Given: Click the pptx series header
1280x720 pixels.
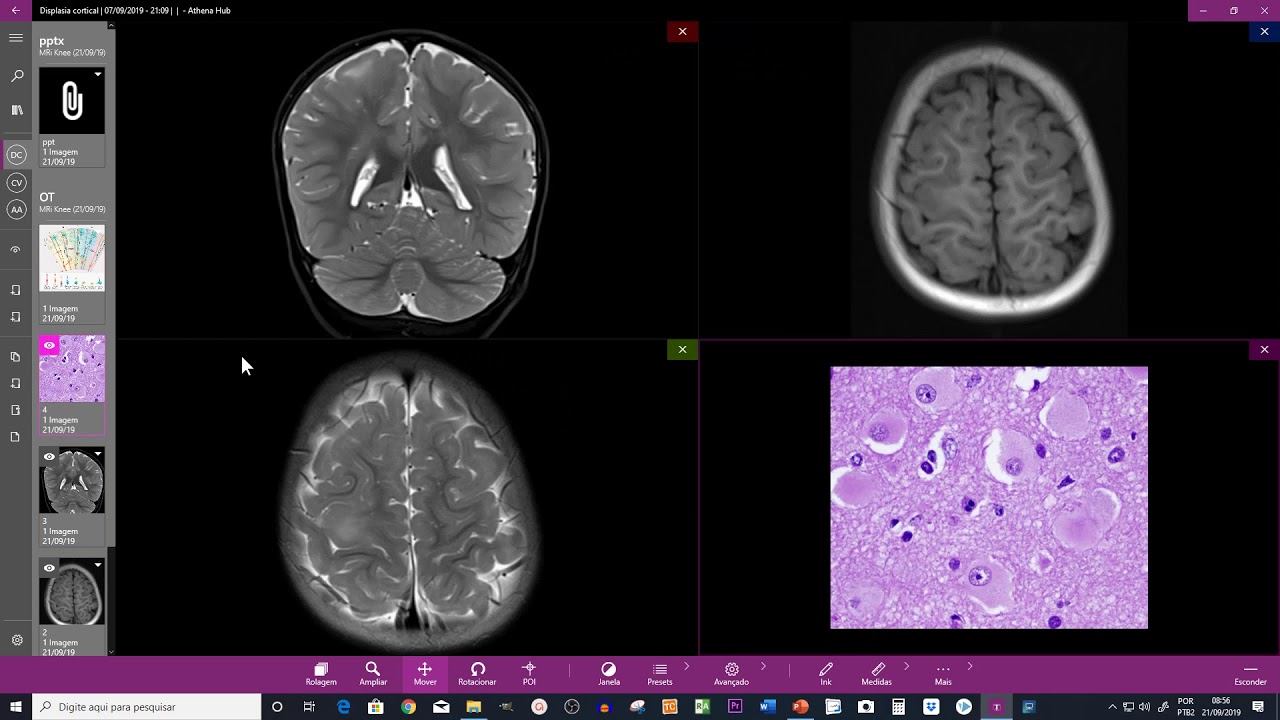Looking at the screenshot, I should 72,46.
